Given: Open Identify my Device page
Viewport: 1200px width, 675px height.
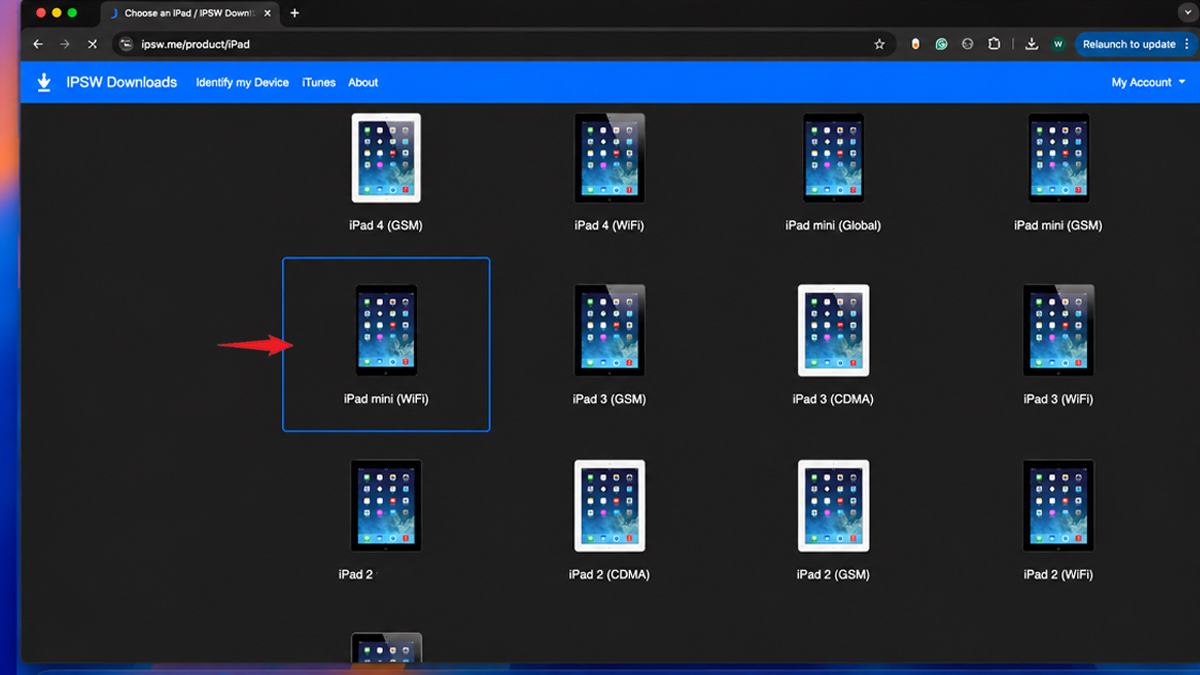Looking at the screenshot, I should tap(242, 82).
